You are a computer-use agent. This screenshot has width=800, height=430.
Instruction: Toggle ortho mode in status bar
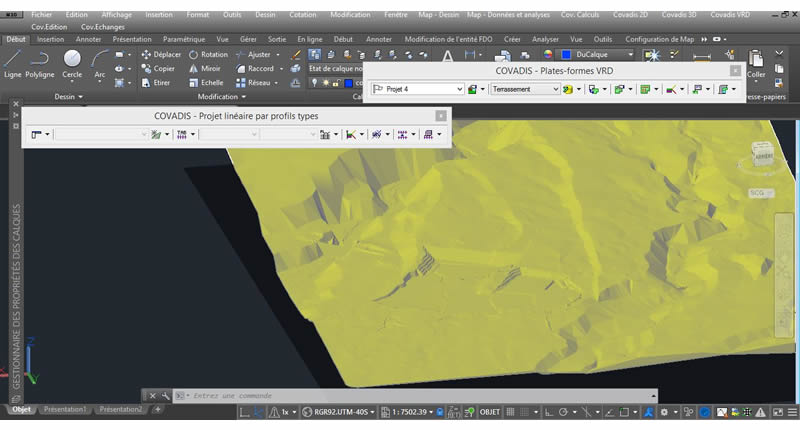[x=549, y=412]
